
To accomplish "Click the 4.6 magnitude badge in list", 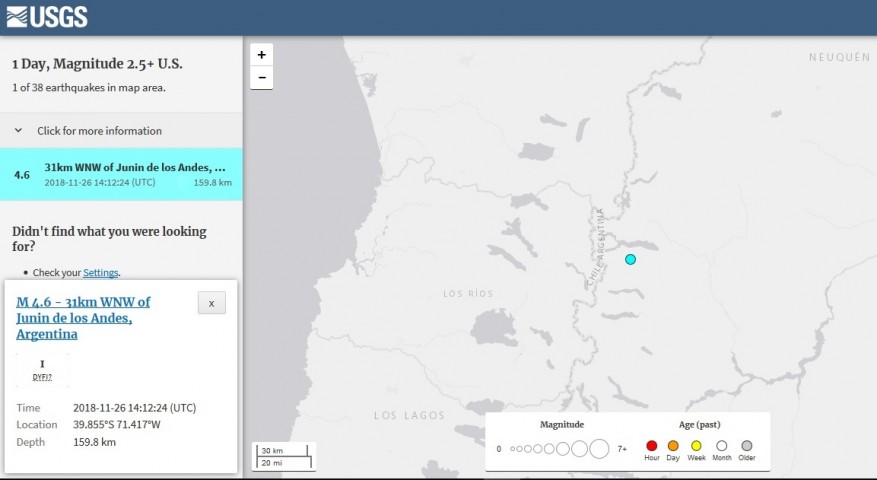I will 21,175.
